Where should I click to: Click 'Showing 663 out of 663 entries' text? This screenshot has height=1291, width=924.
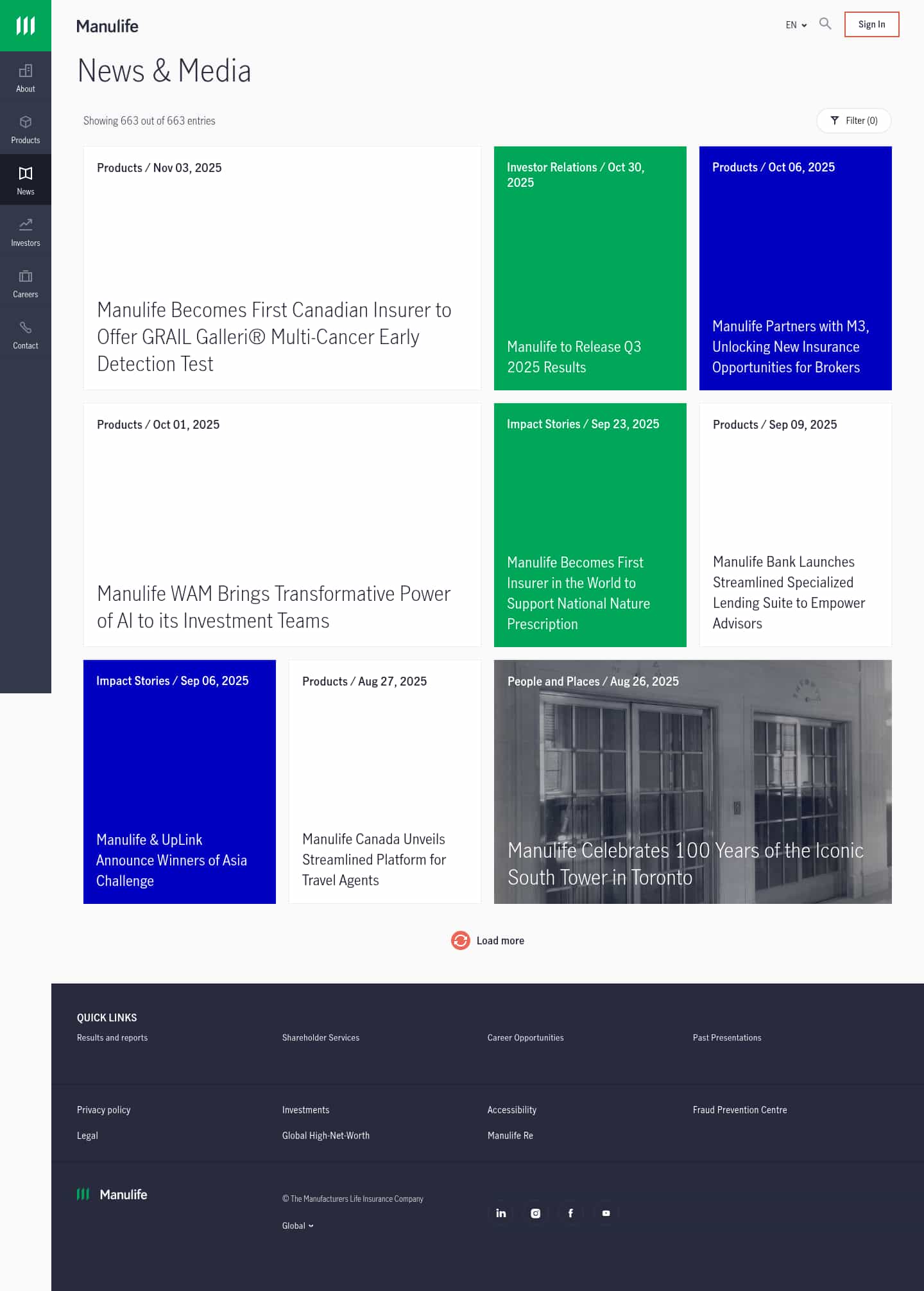150,121
